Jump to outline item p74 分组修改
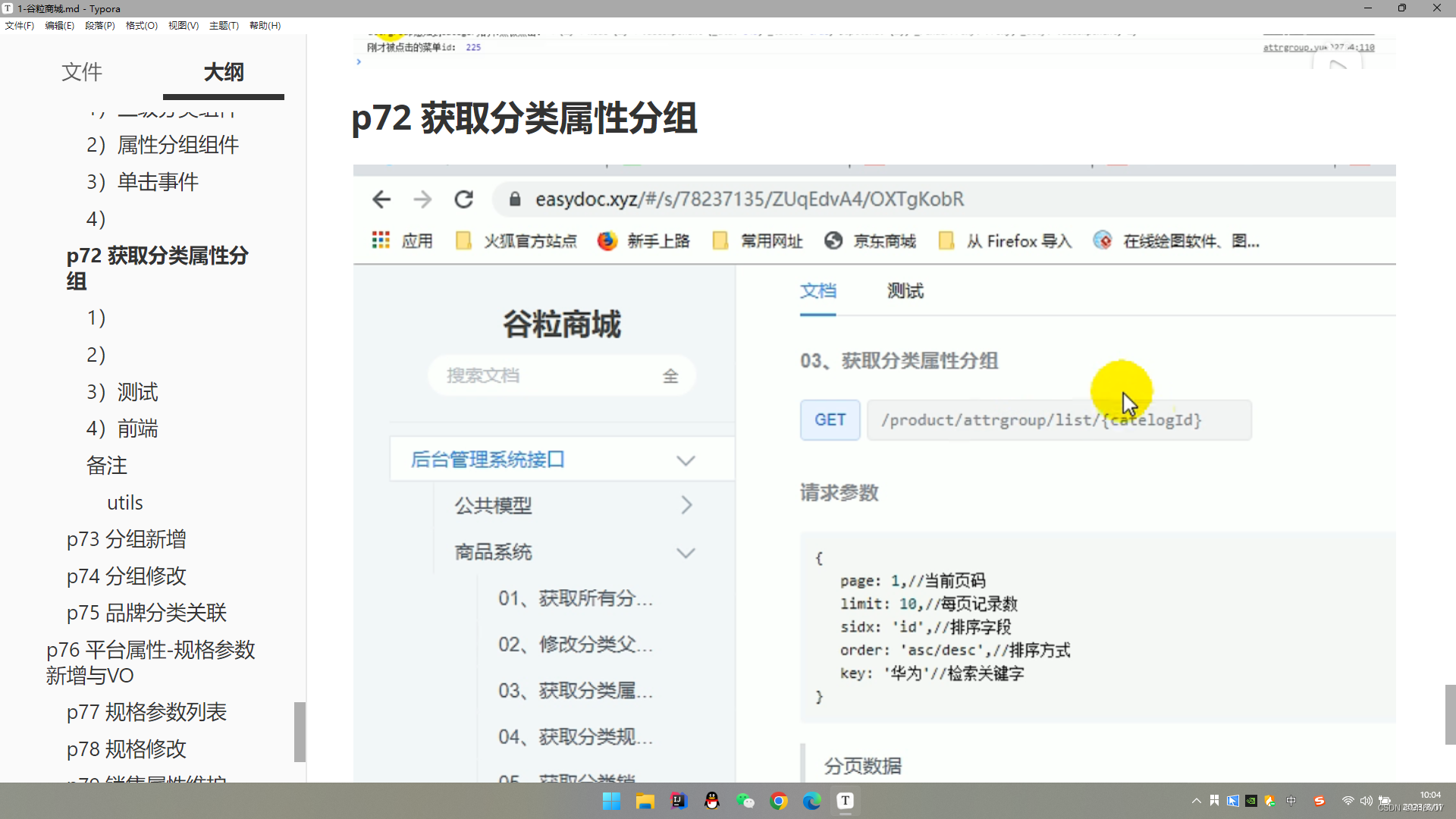The image size is (1456, 819). 127,576
